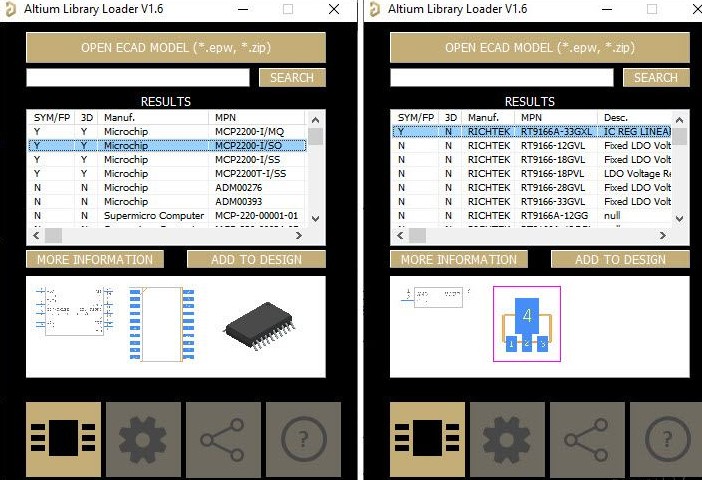Click scroll up arrow in right results list
702x480 pixels.
coord(679,120)
